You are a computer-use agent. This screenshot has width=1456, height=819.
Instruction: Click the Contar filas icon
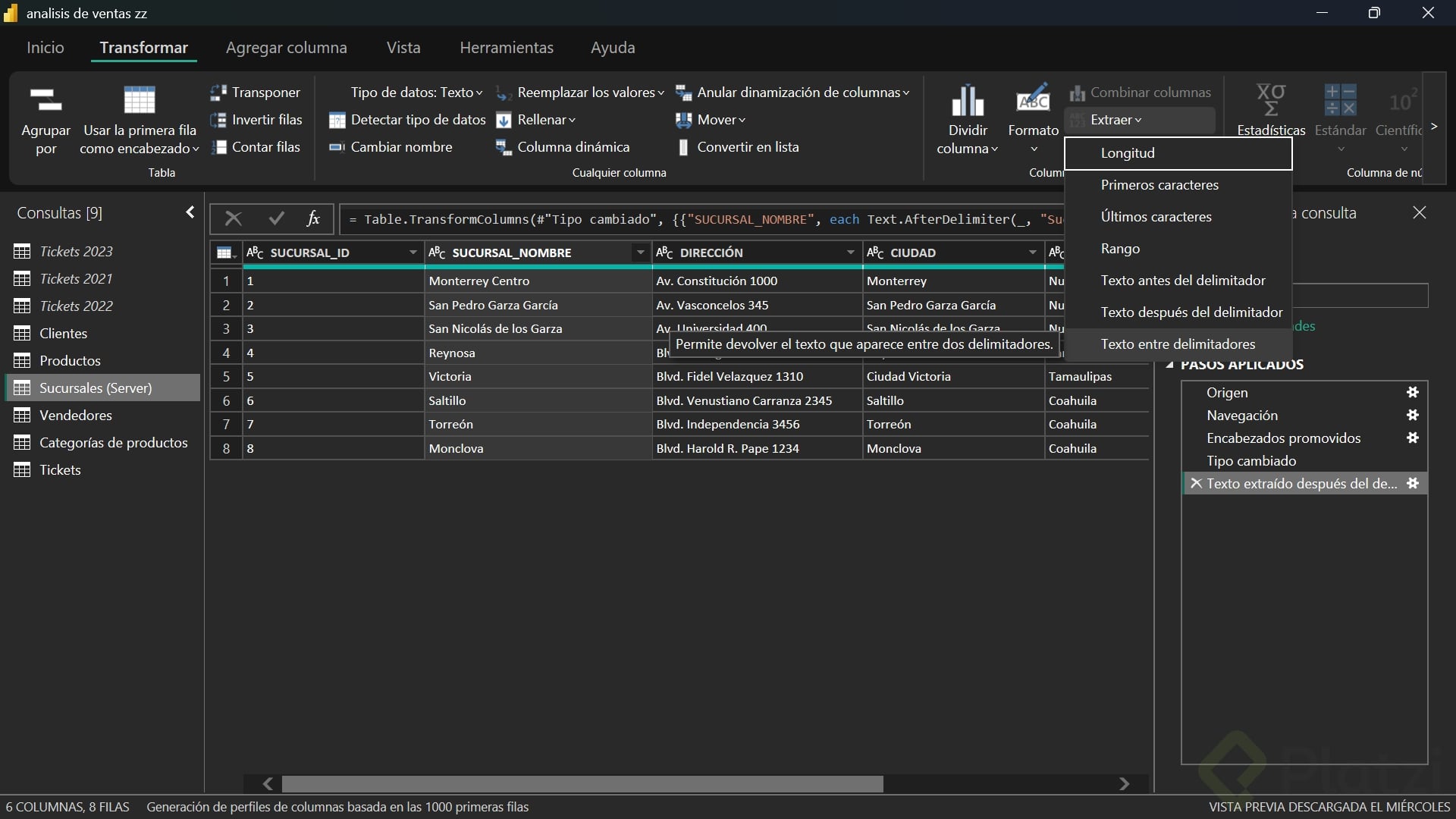point(218,147)
